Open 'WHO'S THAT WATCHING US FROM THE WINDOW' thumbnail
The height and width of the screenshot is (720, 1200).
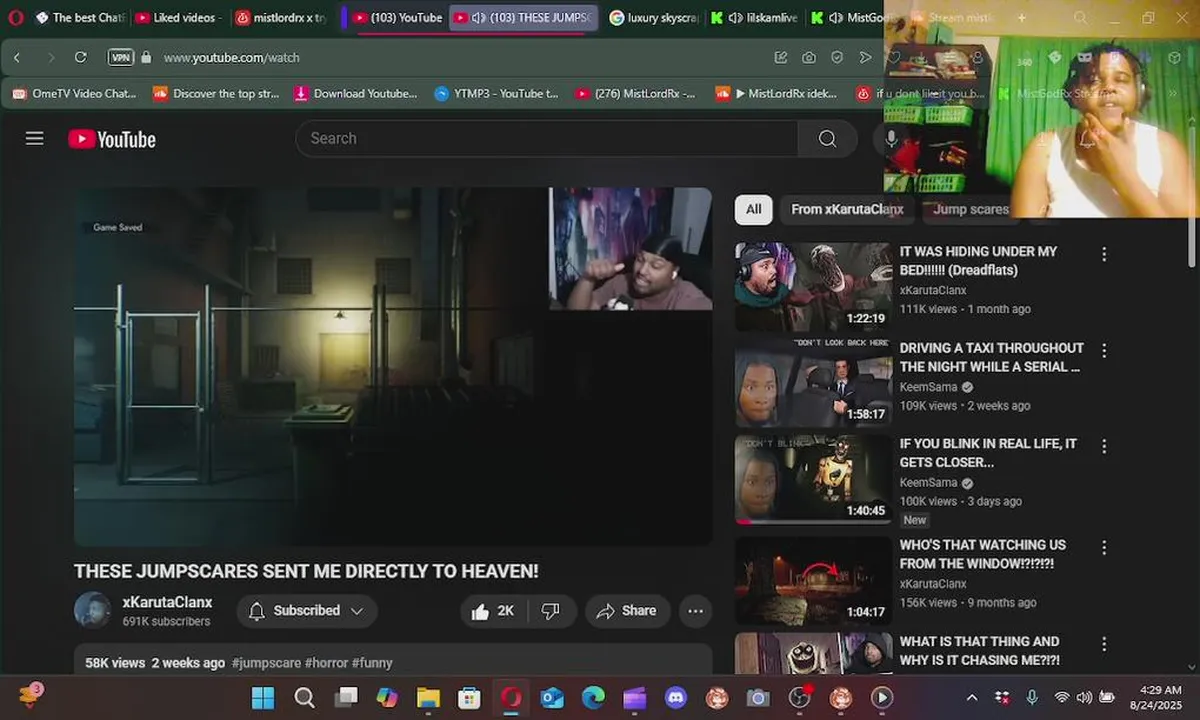813,580
